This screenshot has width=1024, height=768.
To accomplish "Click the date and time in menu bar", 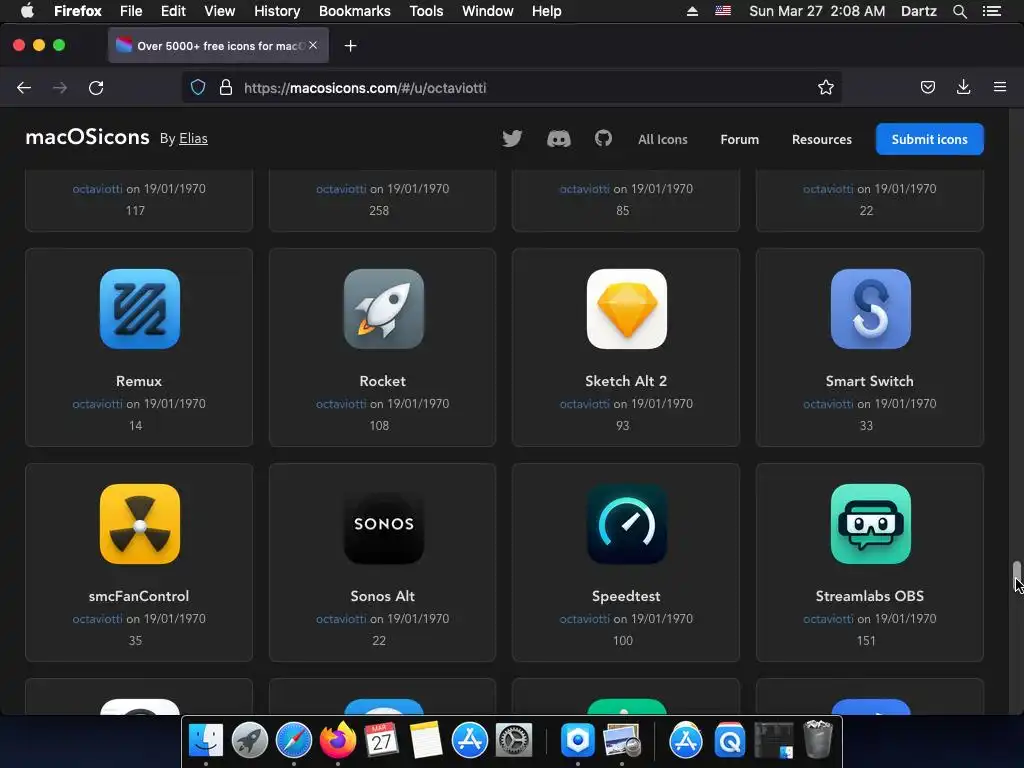I will coord(817,11).
